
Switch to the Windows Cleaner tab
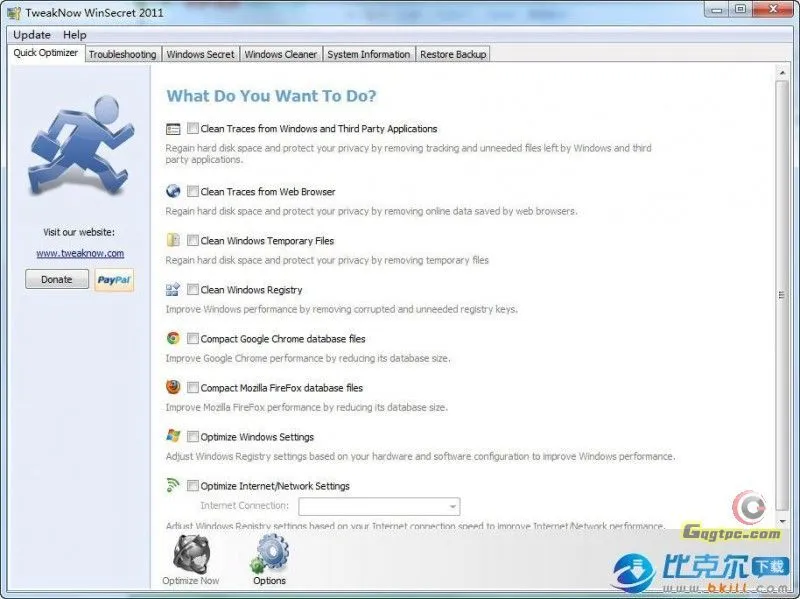click(x=281, y=54)
